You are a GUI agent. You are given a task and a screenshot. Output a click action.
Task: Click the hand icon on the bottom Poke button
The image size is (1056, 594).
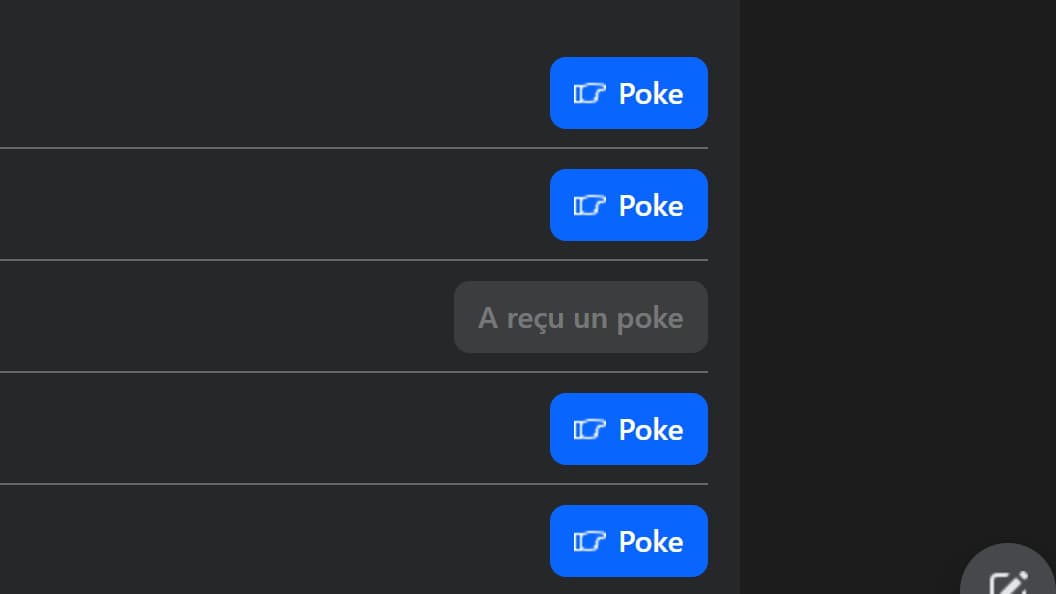pyautogui.click(x=589, y=541)
